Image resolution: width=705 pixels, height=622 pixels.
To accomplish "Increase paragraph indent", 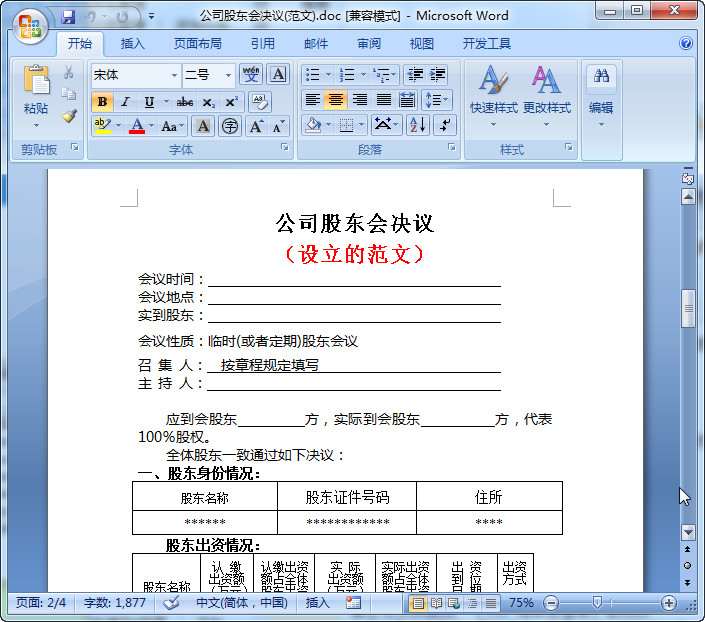I will click(x=437, y=75).
